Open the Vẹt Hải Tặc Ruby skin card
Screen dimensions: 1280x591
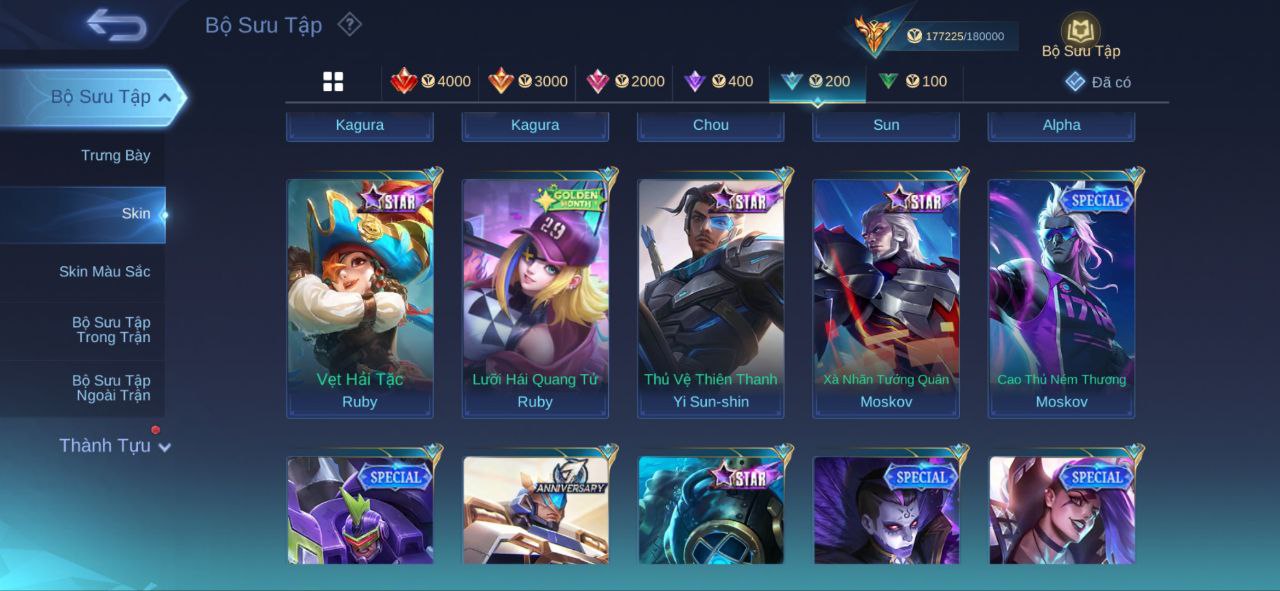pos(360,297)
